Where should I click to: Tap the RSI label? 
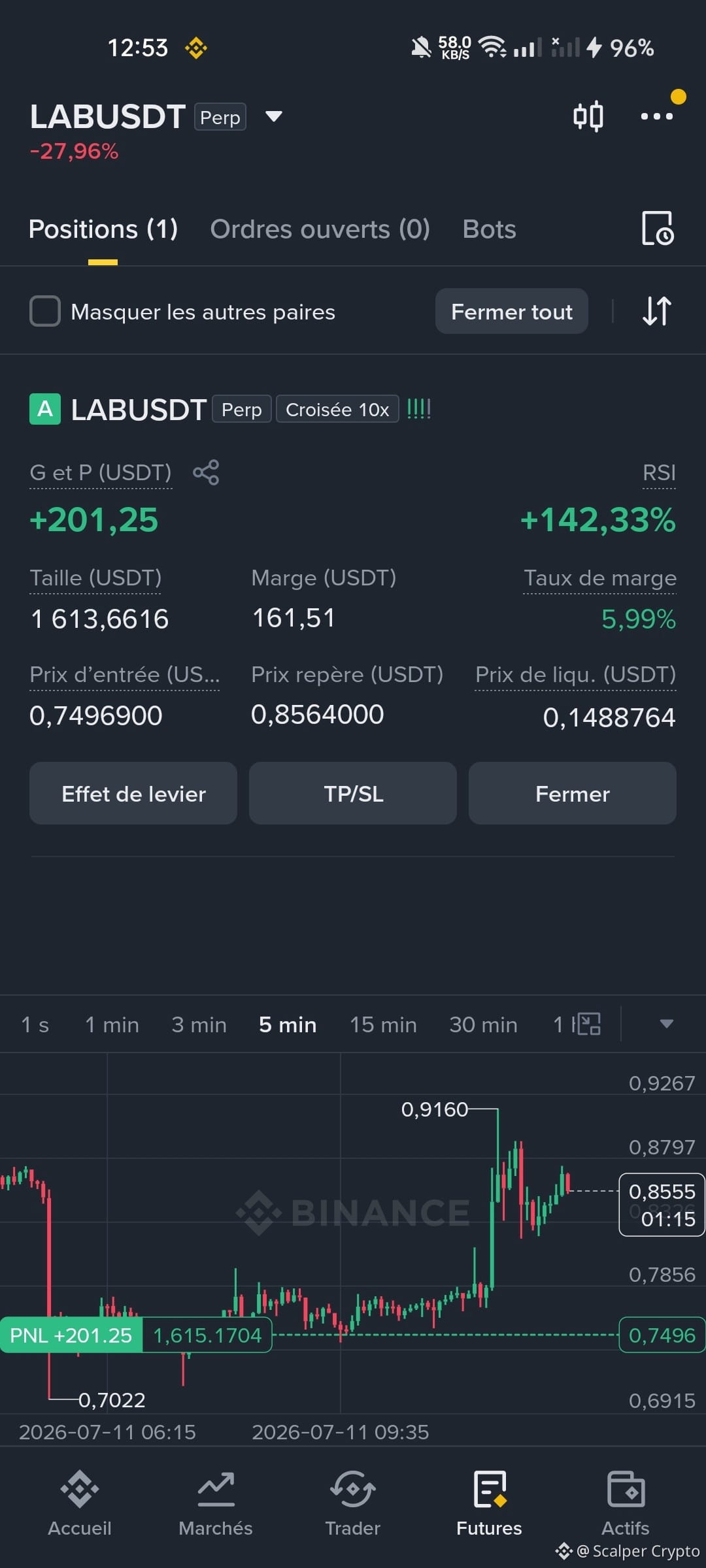point(659,472)
